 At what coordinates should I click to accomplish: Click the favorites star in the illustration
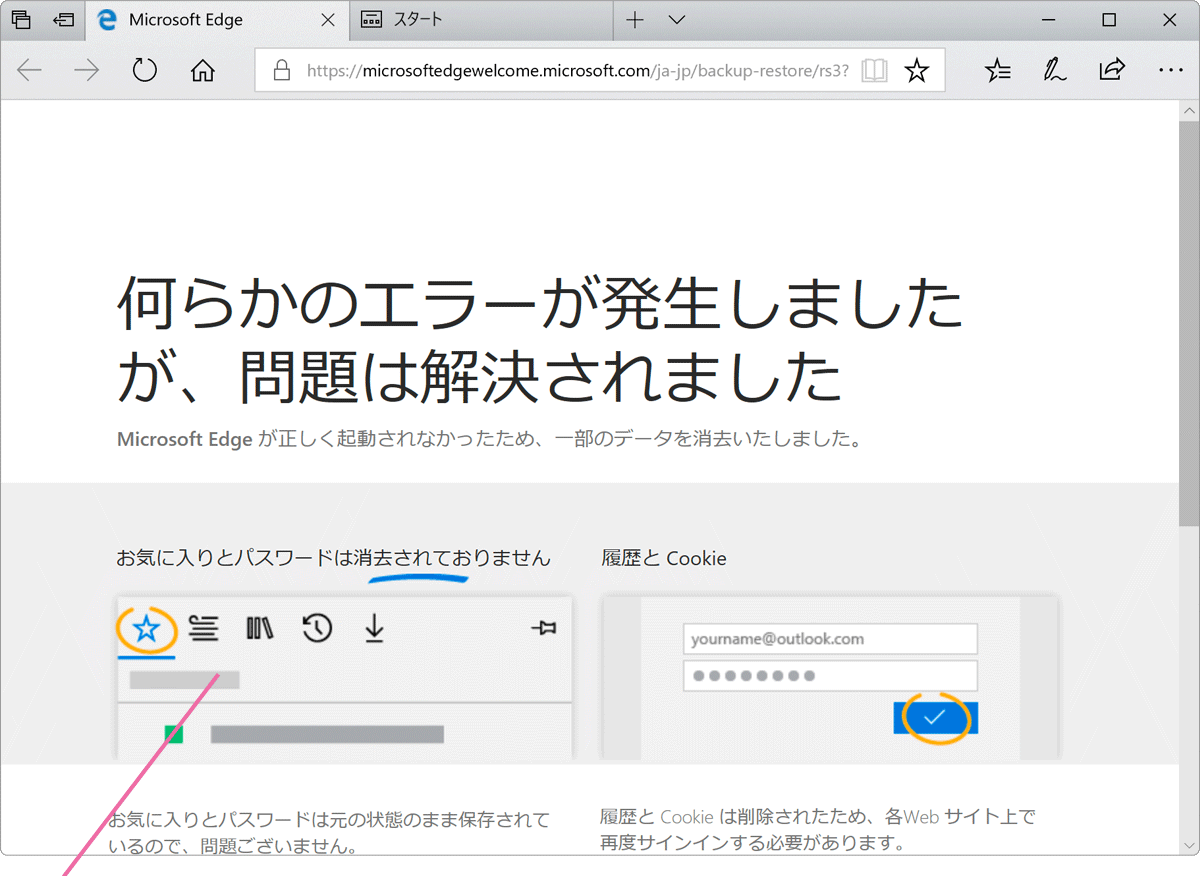tap(147, 629)
